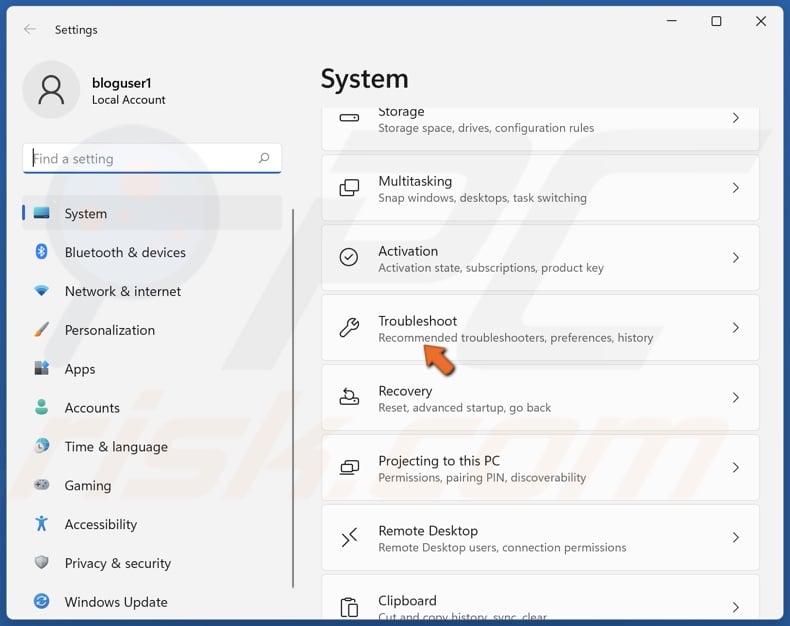
Task: Go to Windows Update
Action: [152, 601]
